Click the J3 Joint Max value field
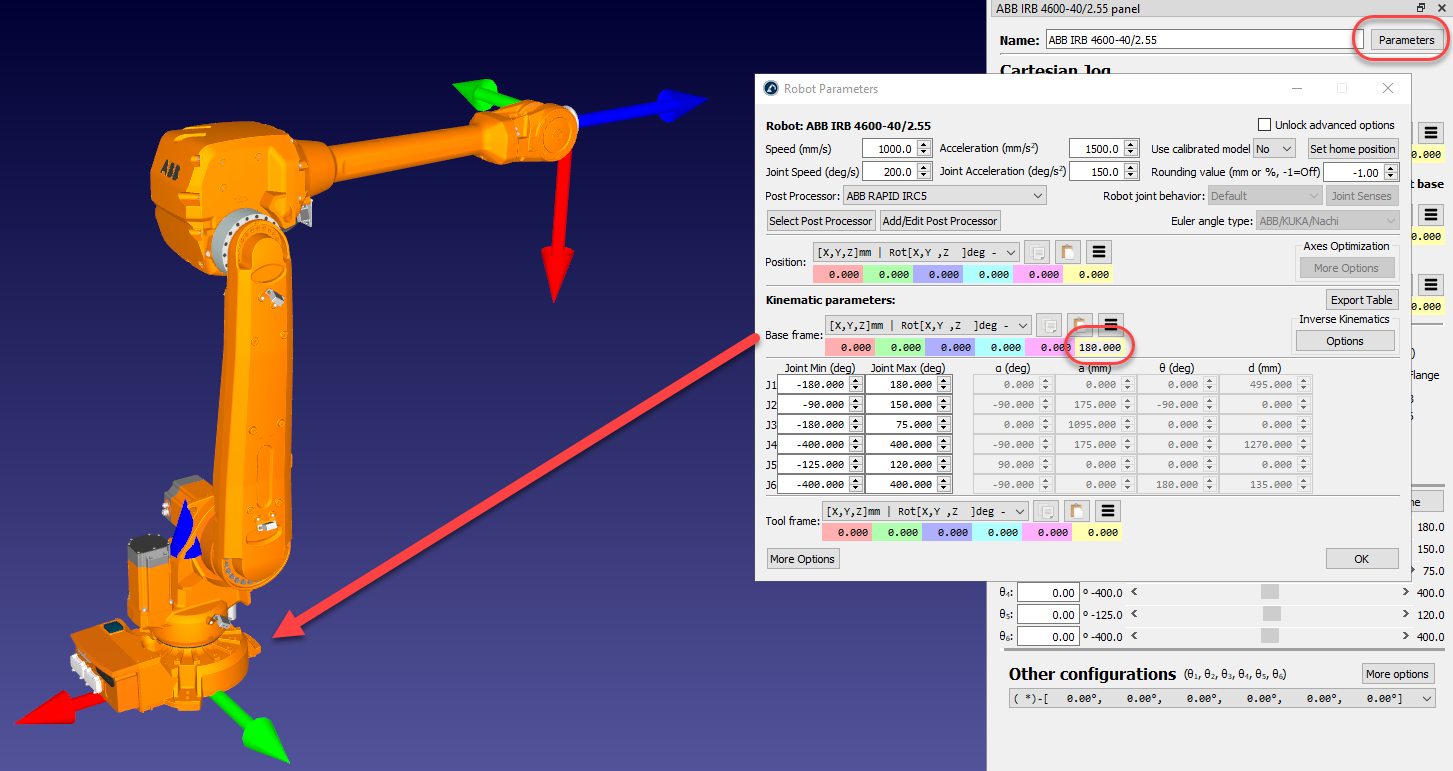The image size is (1453, 771). (900, 424)
